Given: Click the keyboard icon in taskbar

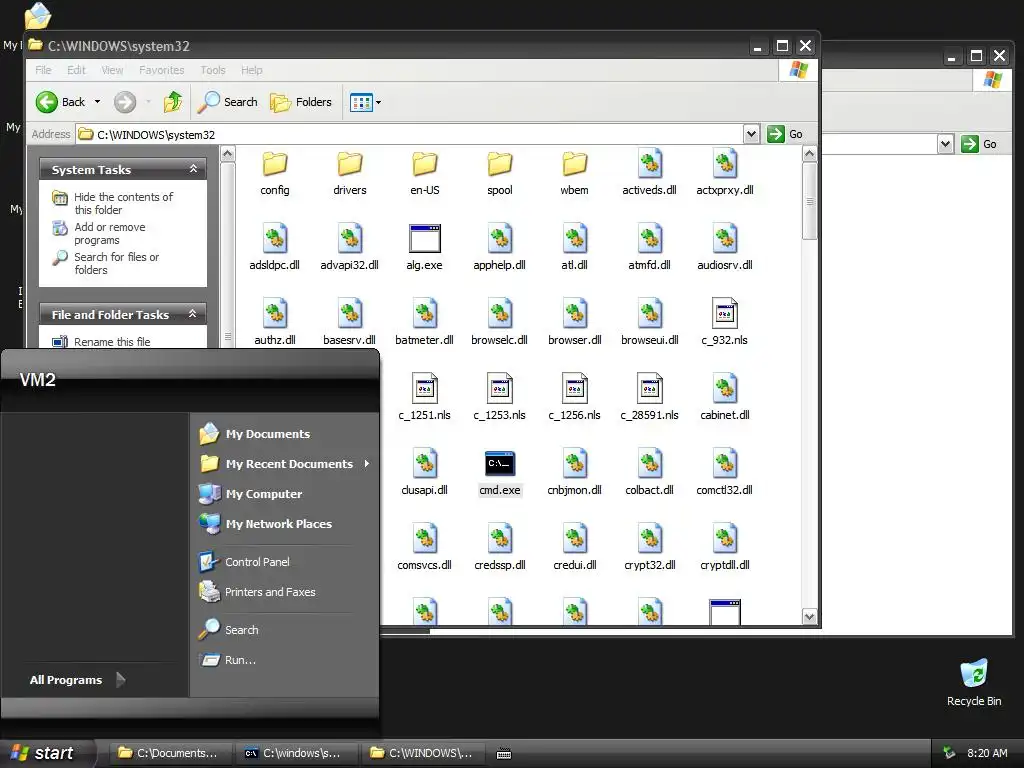Looking at the screenshot, I should tap(504, 754).
